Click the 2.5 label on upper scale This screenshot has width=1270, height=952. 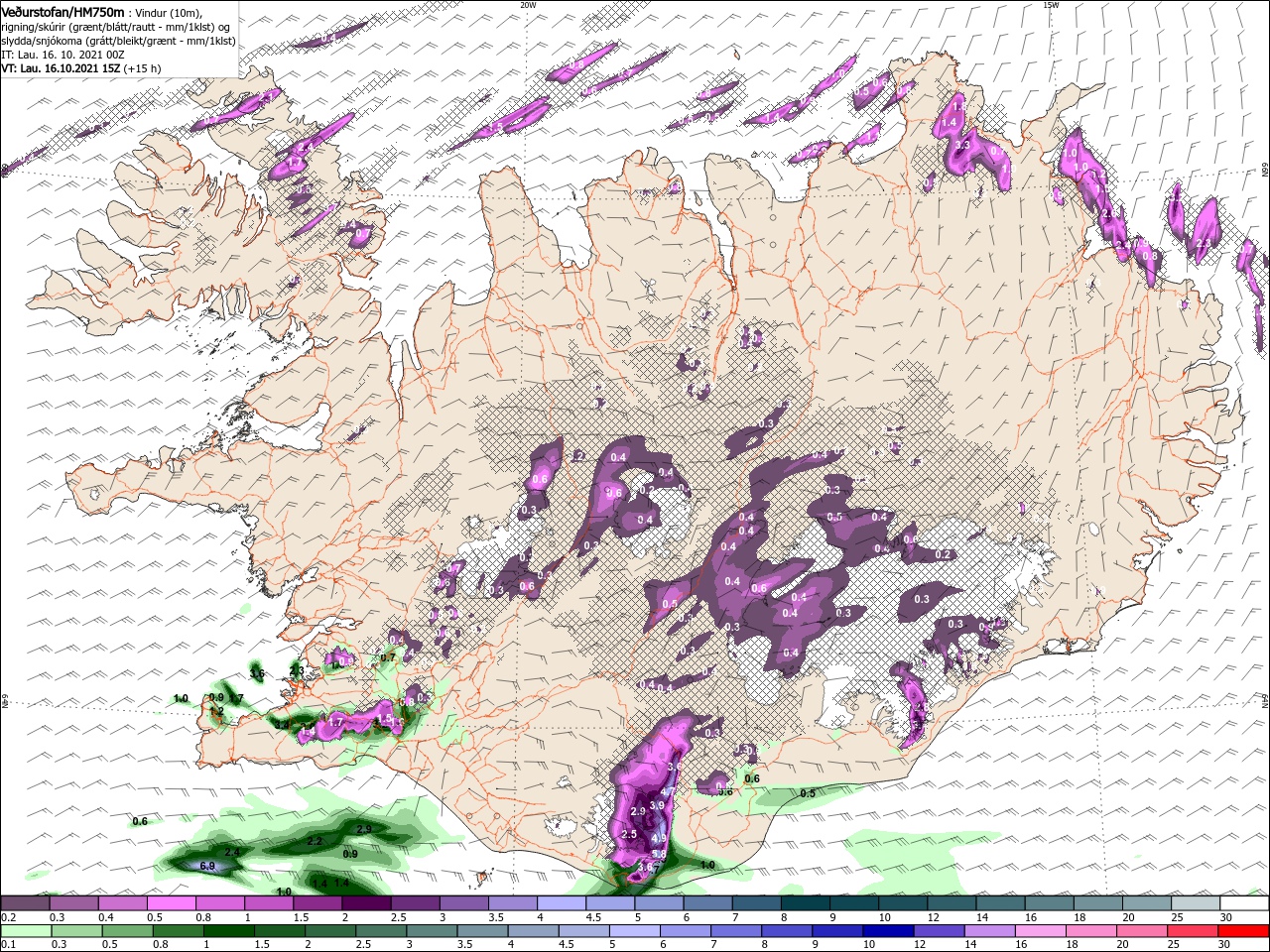click(399, 917)
